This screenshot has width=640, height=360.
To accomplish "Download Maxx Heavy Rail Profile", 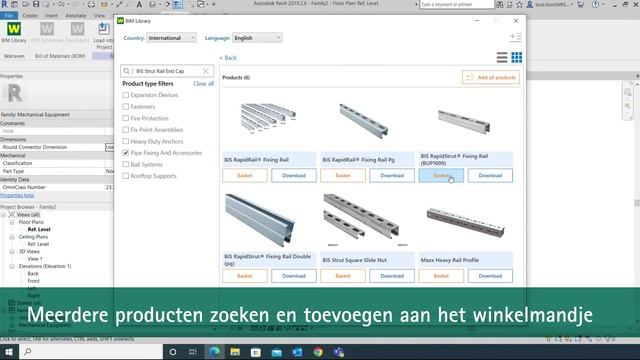I will 490,276.
